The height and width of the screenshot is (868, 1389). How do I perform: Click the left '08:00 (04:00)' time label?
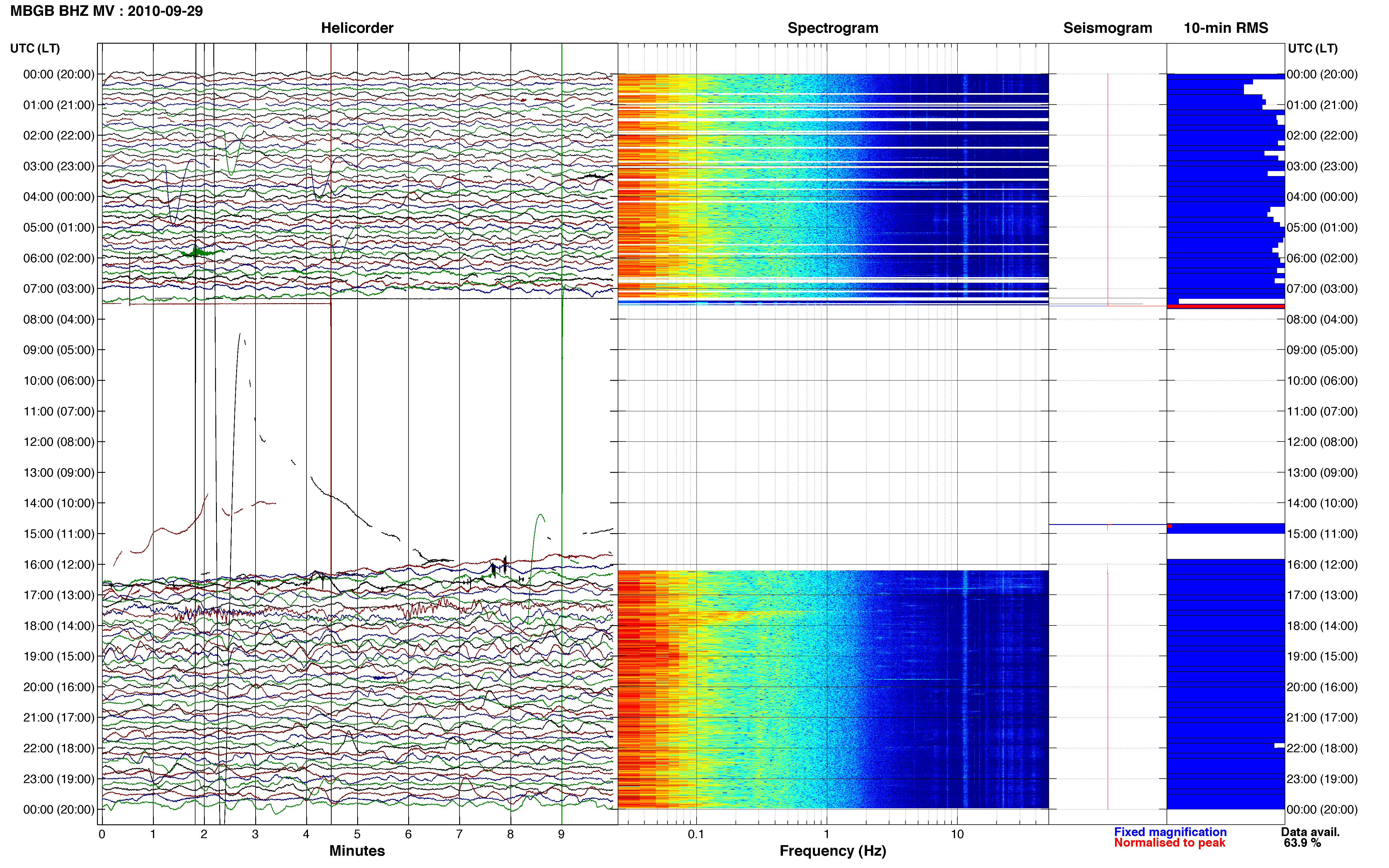tap(59, 319)
